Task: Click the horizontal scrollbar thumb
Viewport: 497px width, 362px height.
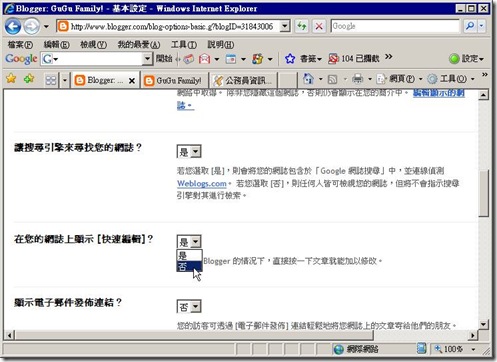Action: (194, 335)
